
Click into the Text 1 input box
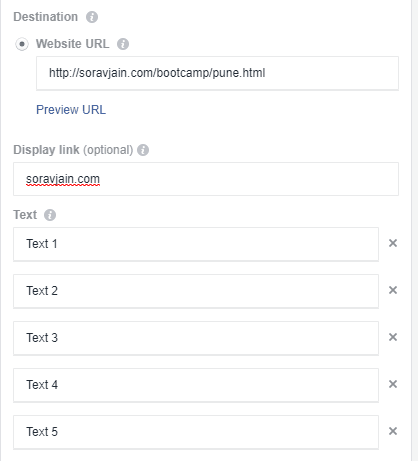(x=196, y=244)
